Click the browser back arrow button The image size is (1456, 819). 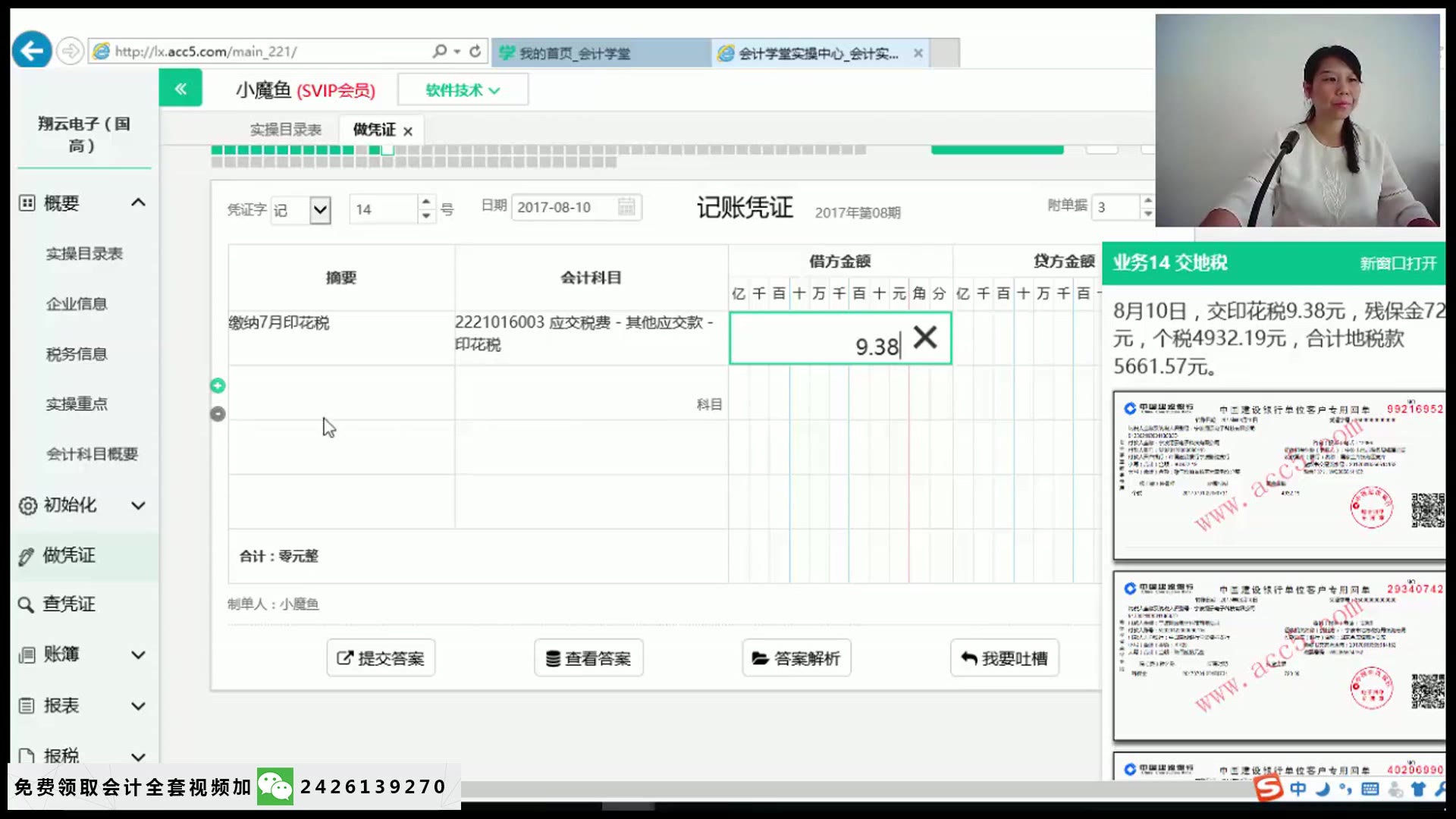coord(32,51)
